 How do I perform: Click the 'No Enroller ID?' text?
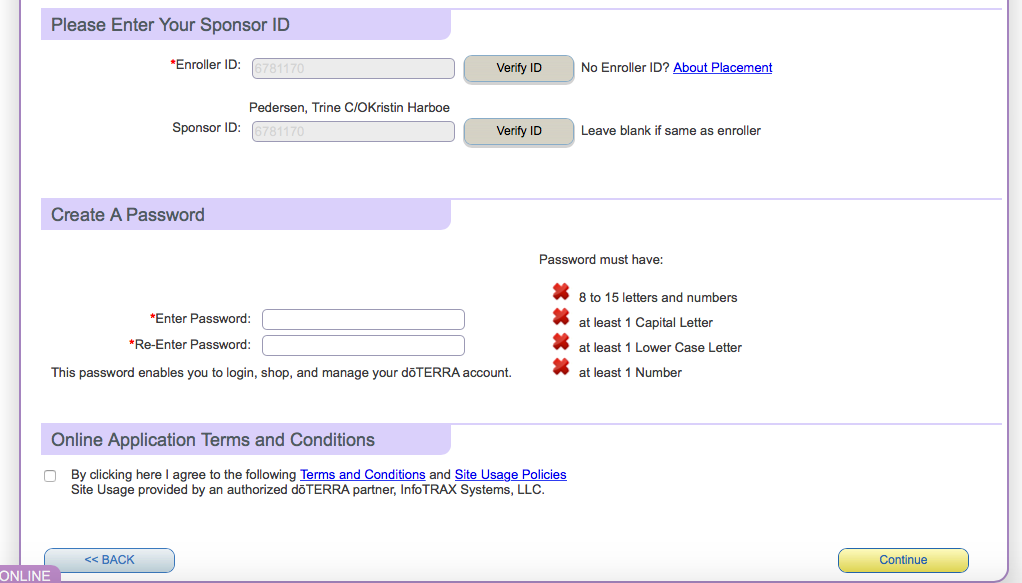click(625, 68)
